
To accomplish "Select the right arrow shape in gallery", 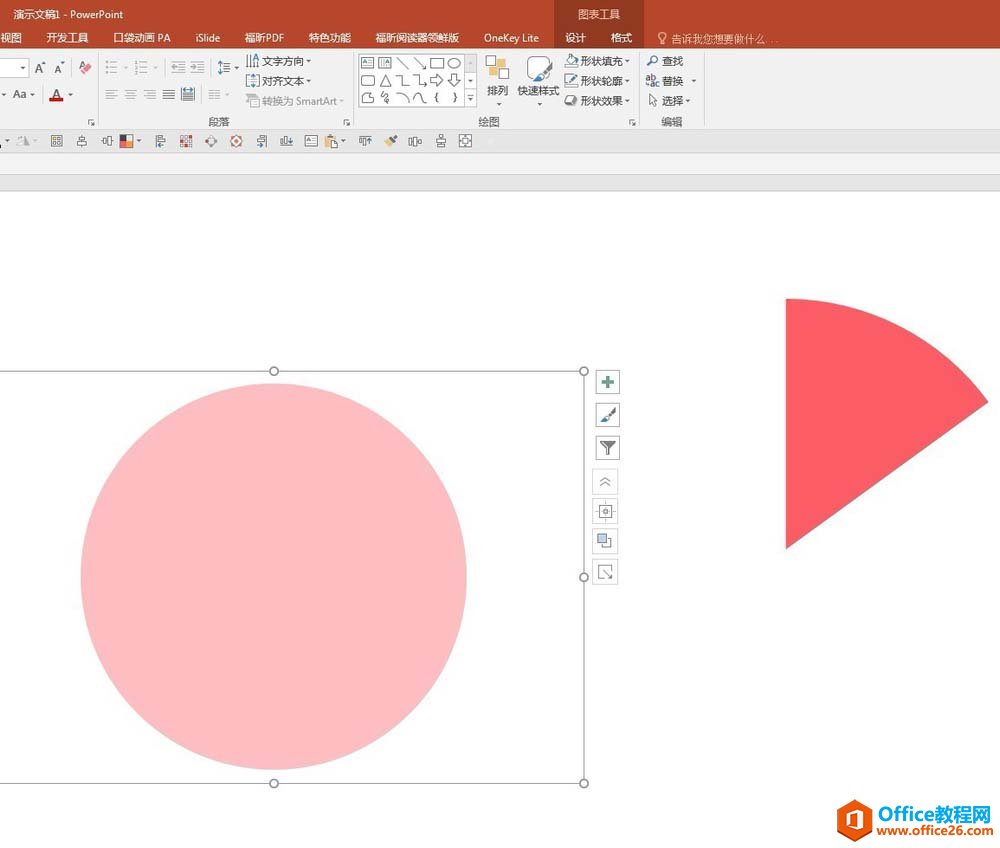I will 436,80.
